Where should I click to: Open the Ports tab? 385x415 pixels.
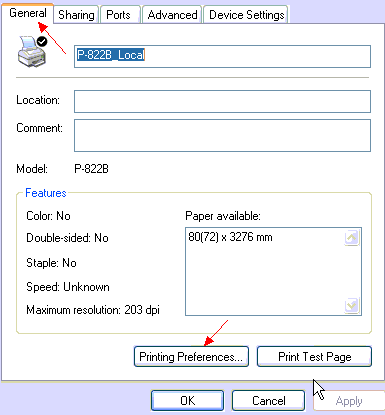(x=118, y=15)
